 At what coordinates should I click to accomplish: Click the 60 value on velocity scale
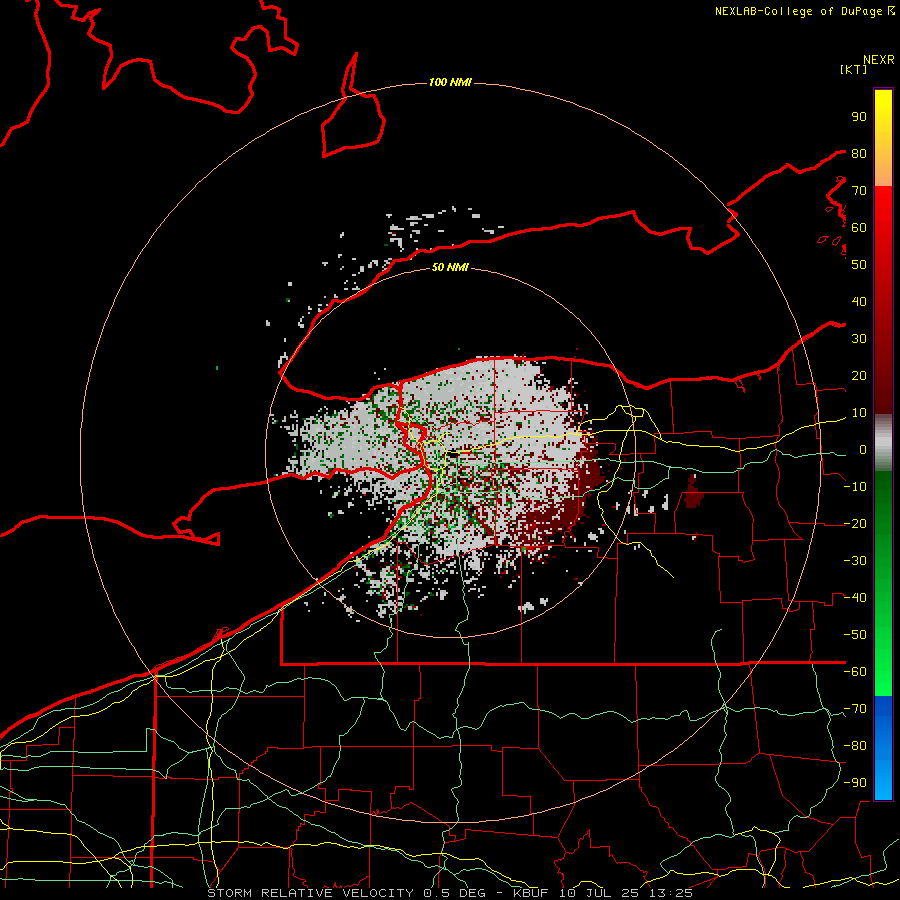click(859, 228)
